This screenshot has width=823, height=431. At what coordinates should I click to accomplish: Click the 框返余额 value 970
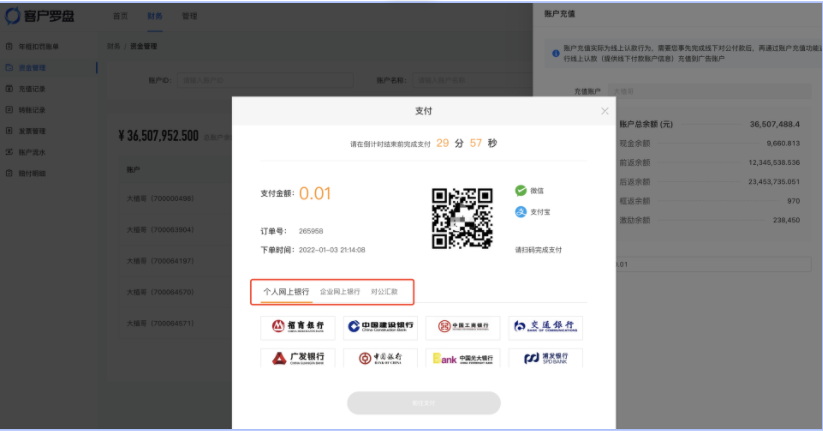(794, 201)
